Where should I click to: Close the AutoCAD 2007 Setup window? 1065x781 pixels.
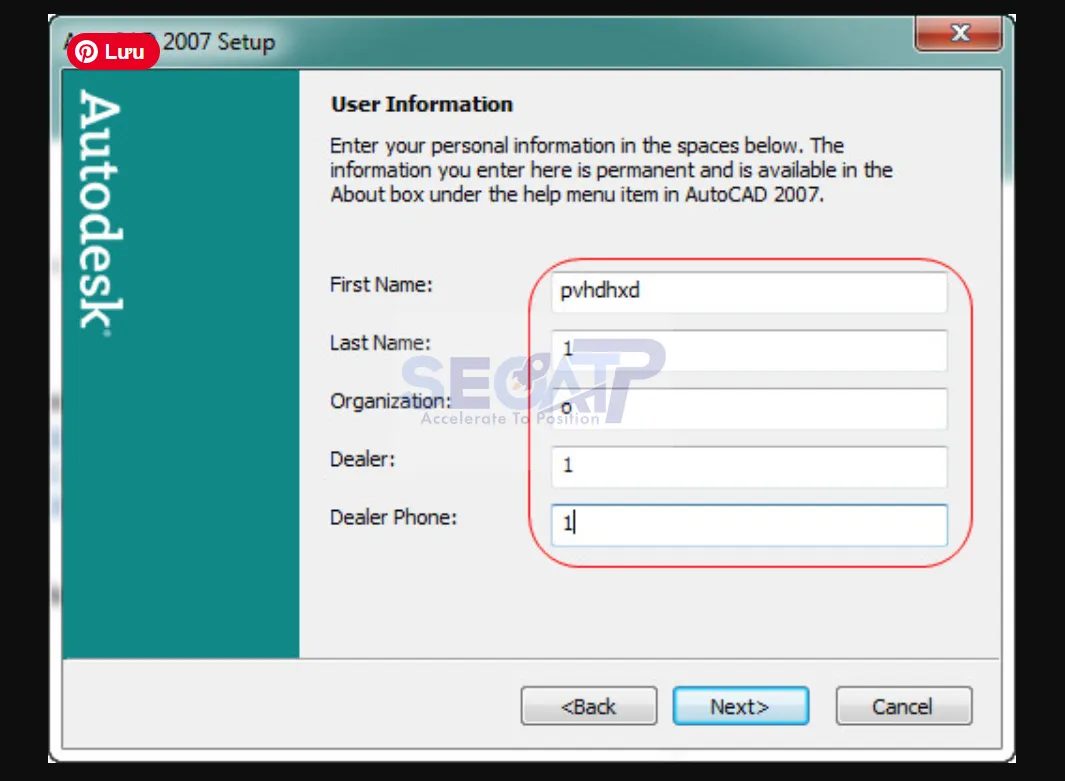pyautogui.click(x=959, y=35)
